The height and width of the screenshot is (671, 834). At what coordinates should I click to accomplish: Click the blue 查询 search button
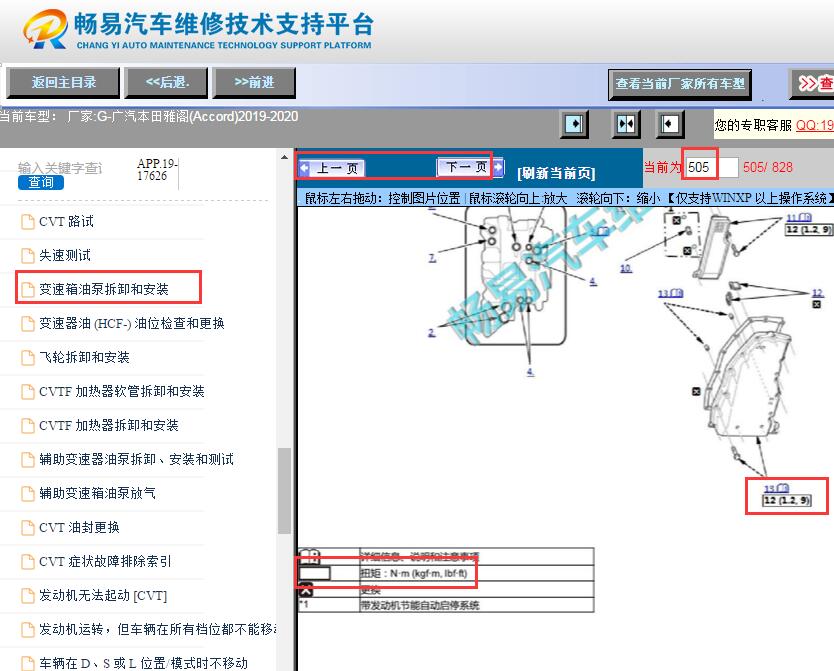(41, 182)
